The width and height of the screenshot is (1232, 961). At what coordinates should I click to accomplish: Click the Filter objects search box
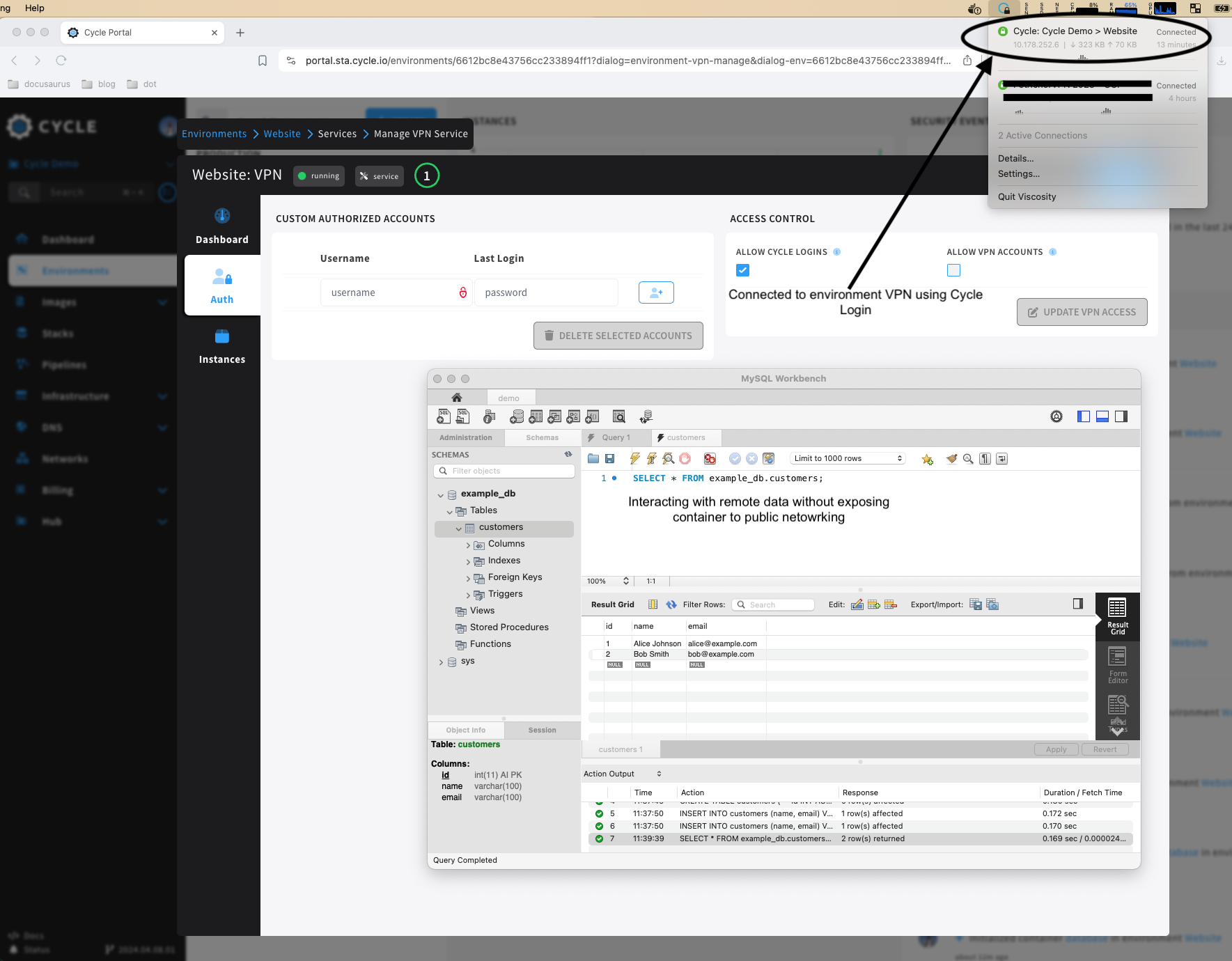(x=504, y=471)
